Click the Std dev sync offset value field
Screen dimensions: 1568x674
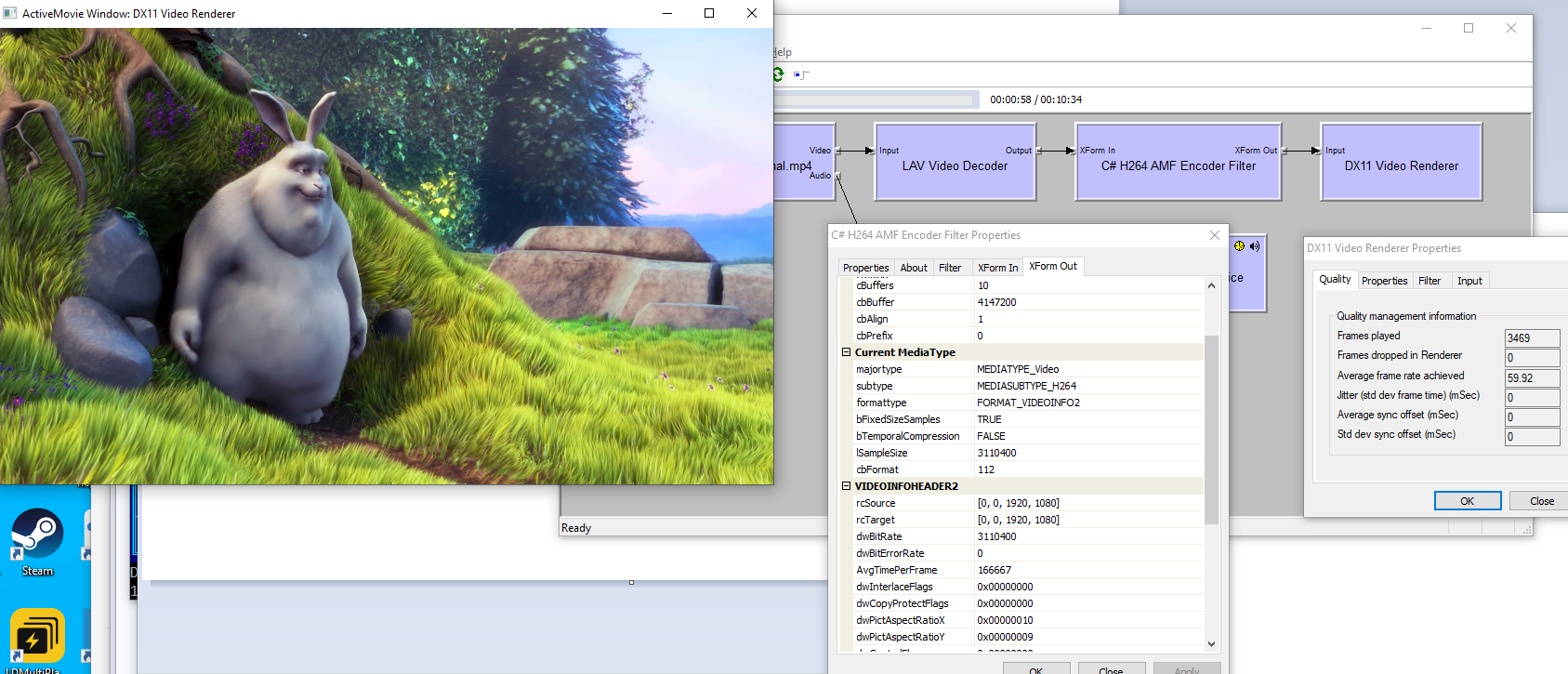[1532, 437]
